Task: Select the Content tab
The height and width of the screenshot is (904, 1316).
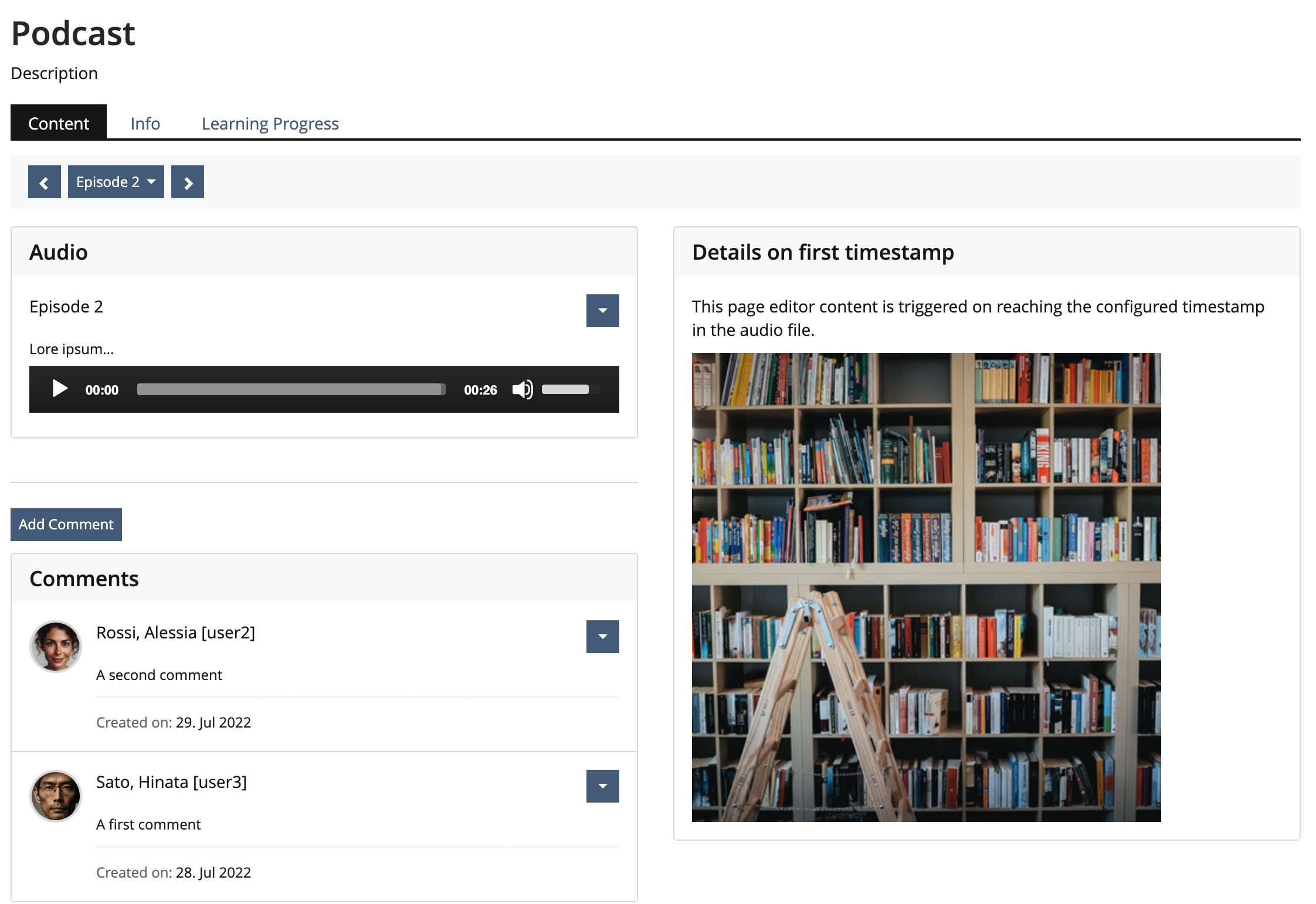Action: coord(59,124)
